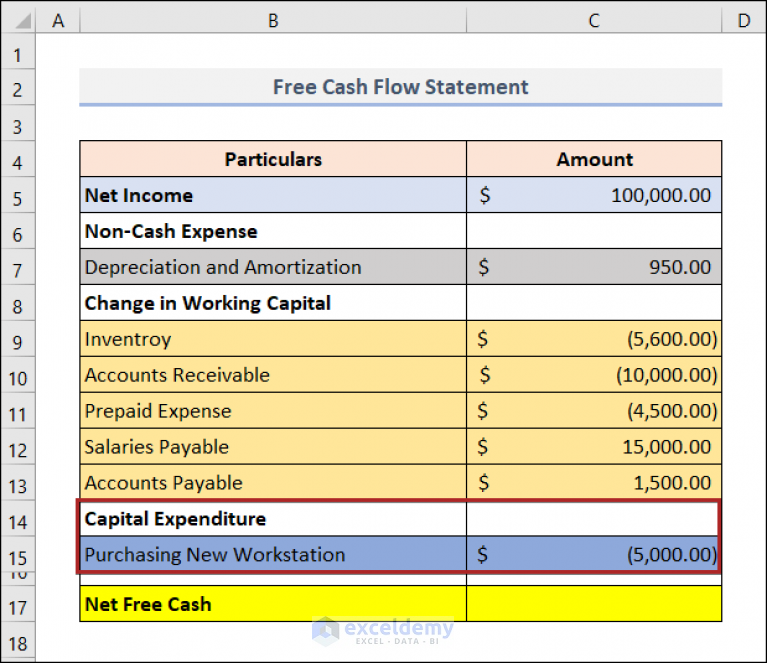Select column B header
The width and height of the screenshot is (767, 663).
click(x=273, y=18)
